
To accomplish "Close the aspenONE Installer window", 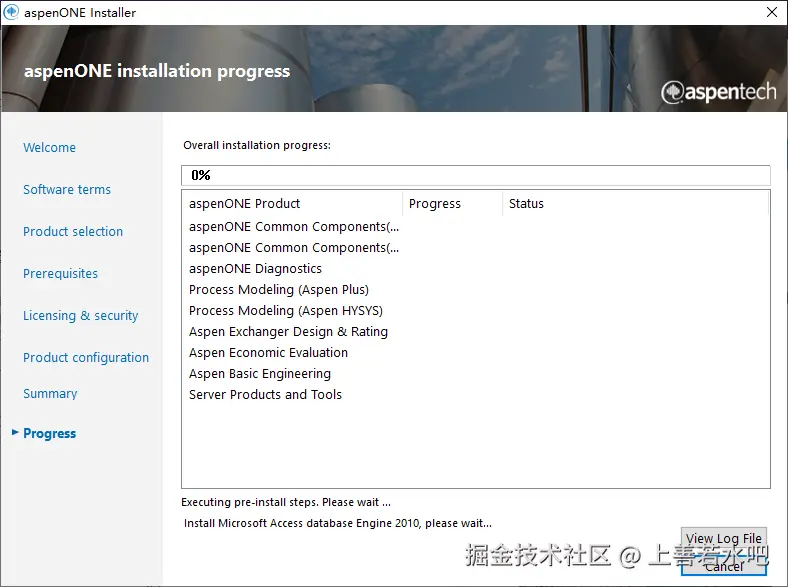I will click(x=772, y=12).
